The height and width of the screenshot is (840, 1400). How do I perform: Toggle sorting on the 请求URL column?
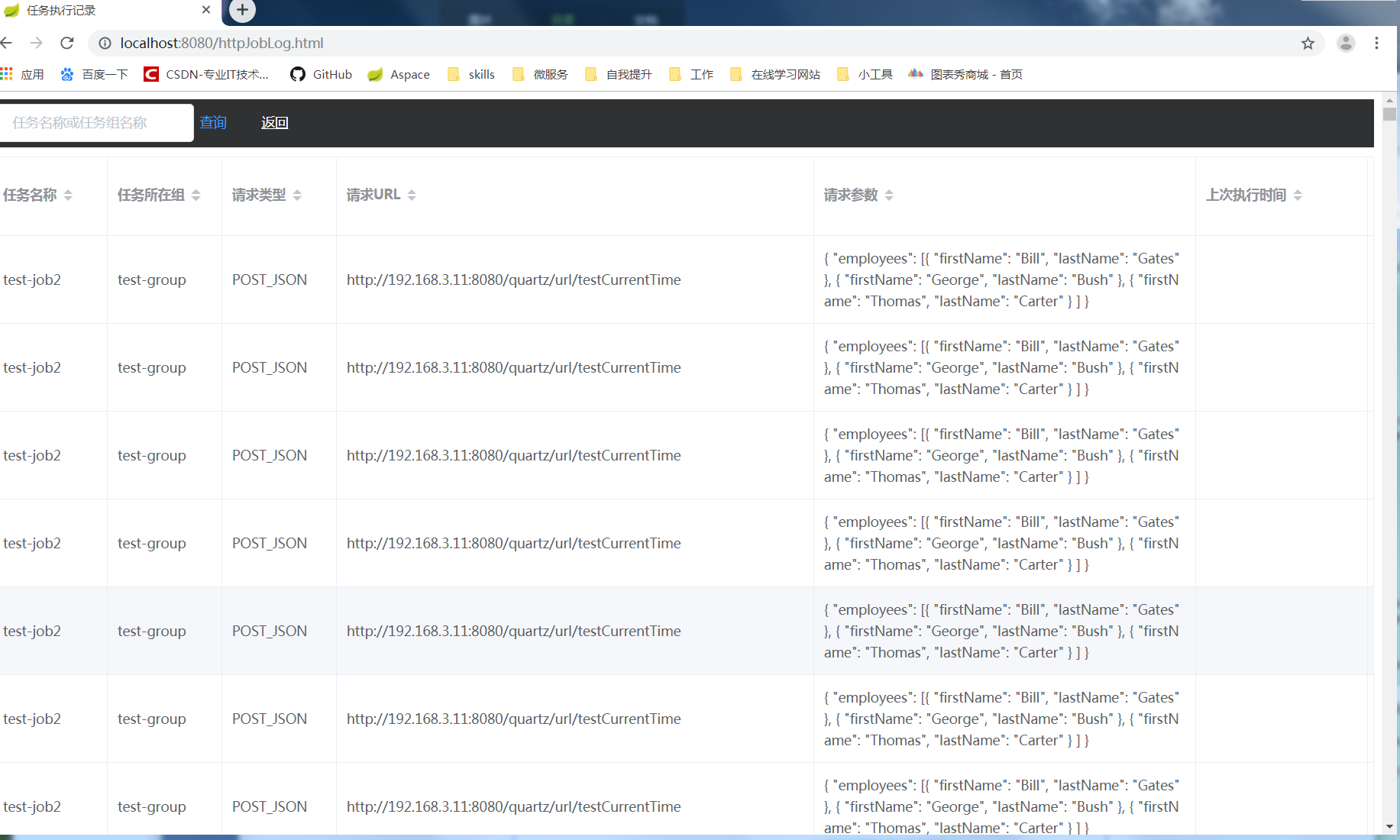[412, 195]
